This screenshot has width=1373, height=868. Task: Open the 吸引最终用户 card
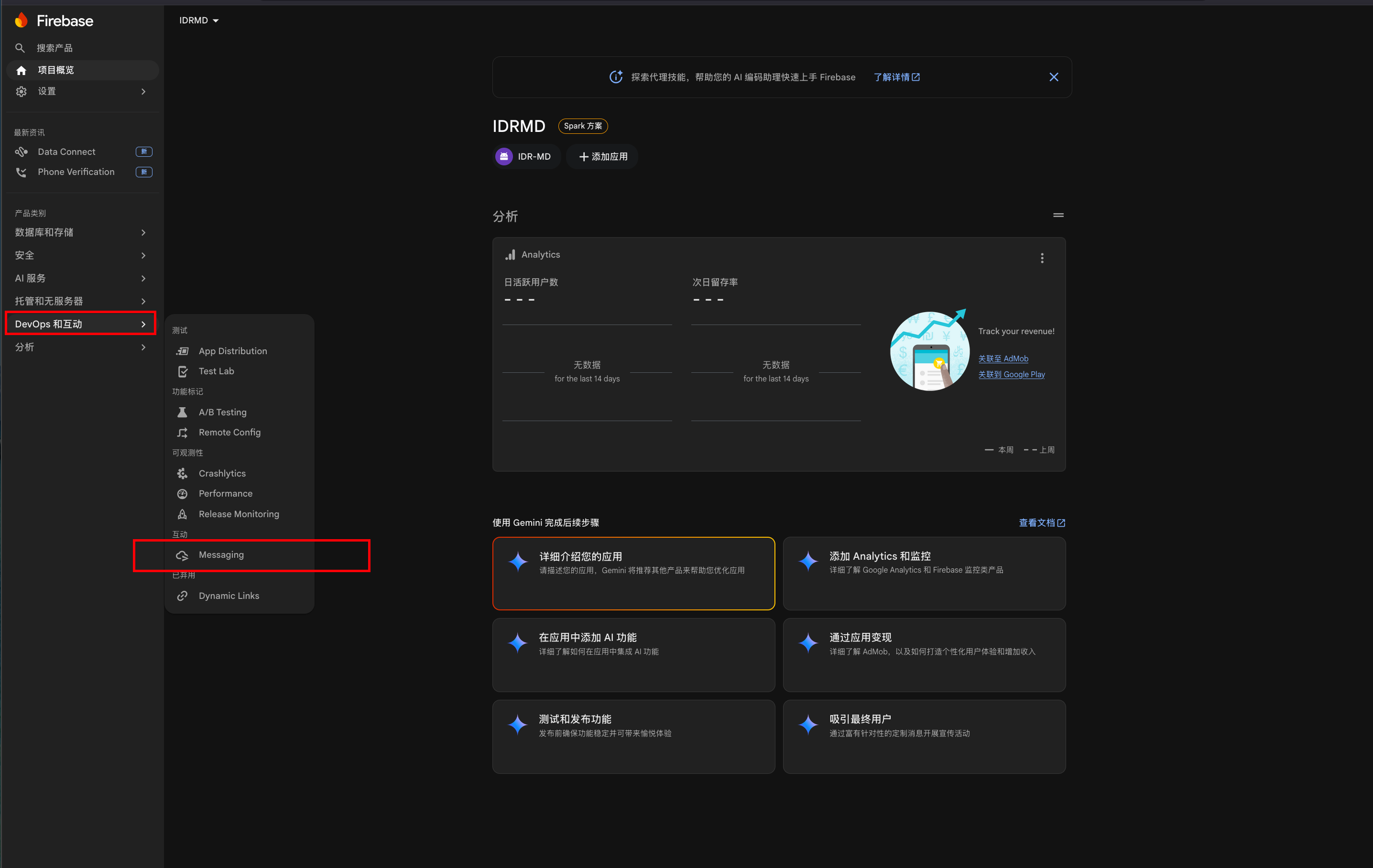pyautogui.click(x=924, y=737)
